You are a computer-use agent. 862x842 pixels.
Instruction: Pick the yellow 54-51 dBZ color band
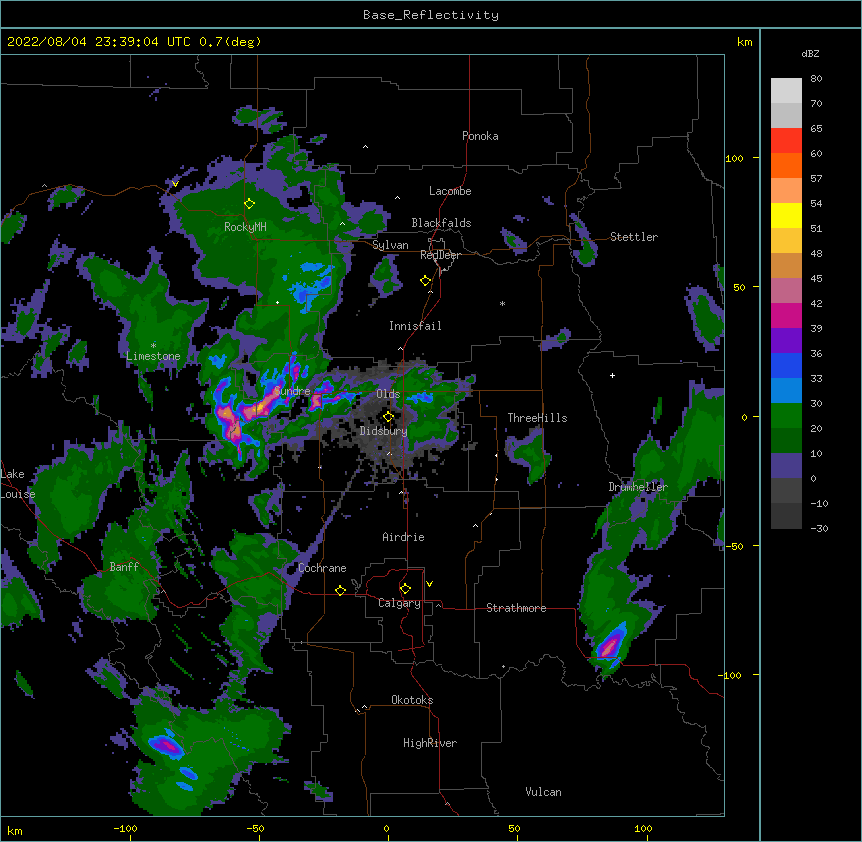coord(786,215)
